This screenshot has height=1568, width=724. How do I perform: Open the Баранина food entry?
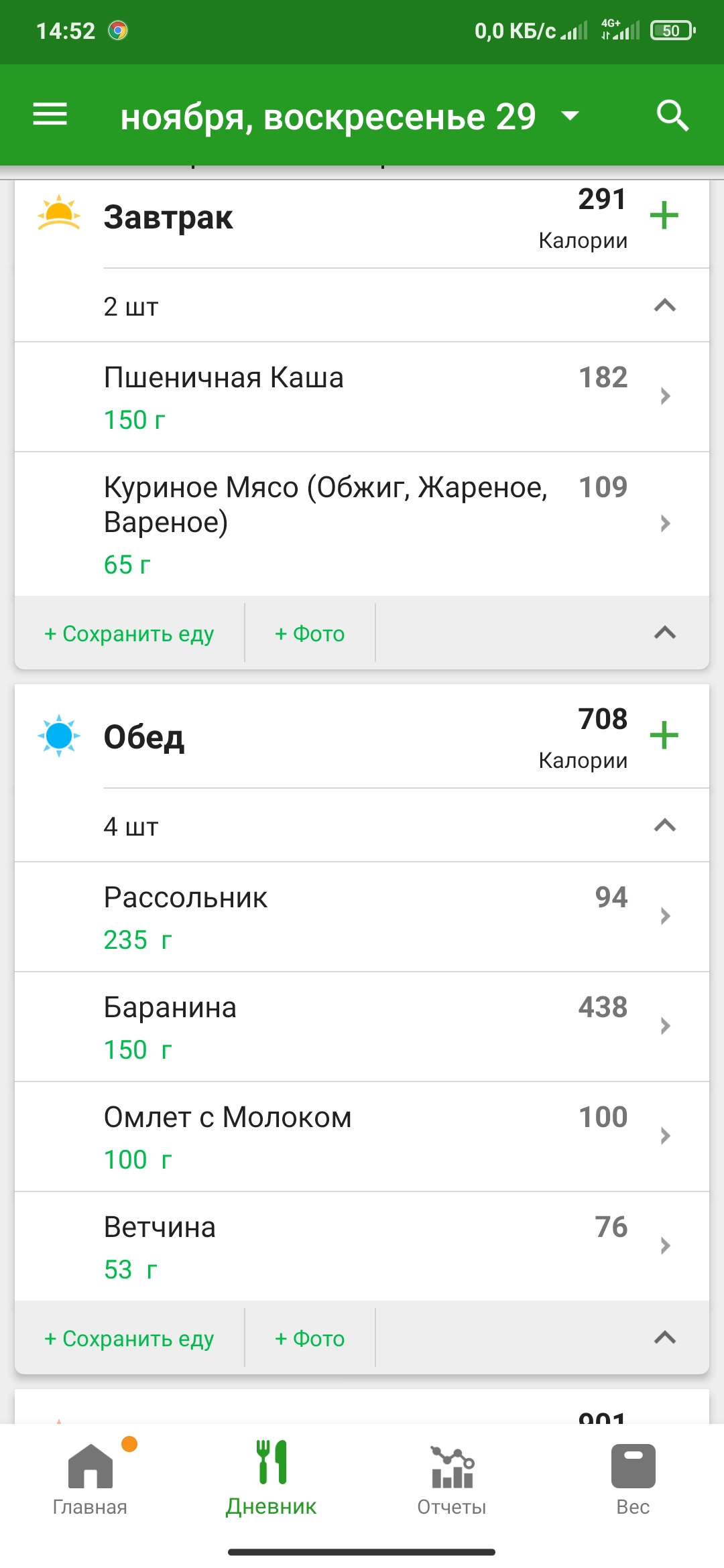point(362,1027)
